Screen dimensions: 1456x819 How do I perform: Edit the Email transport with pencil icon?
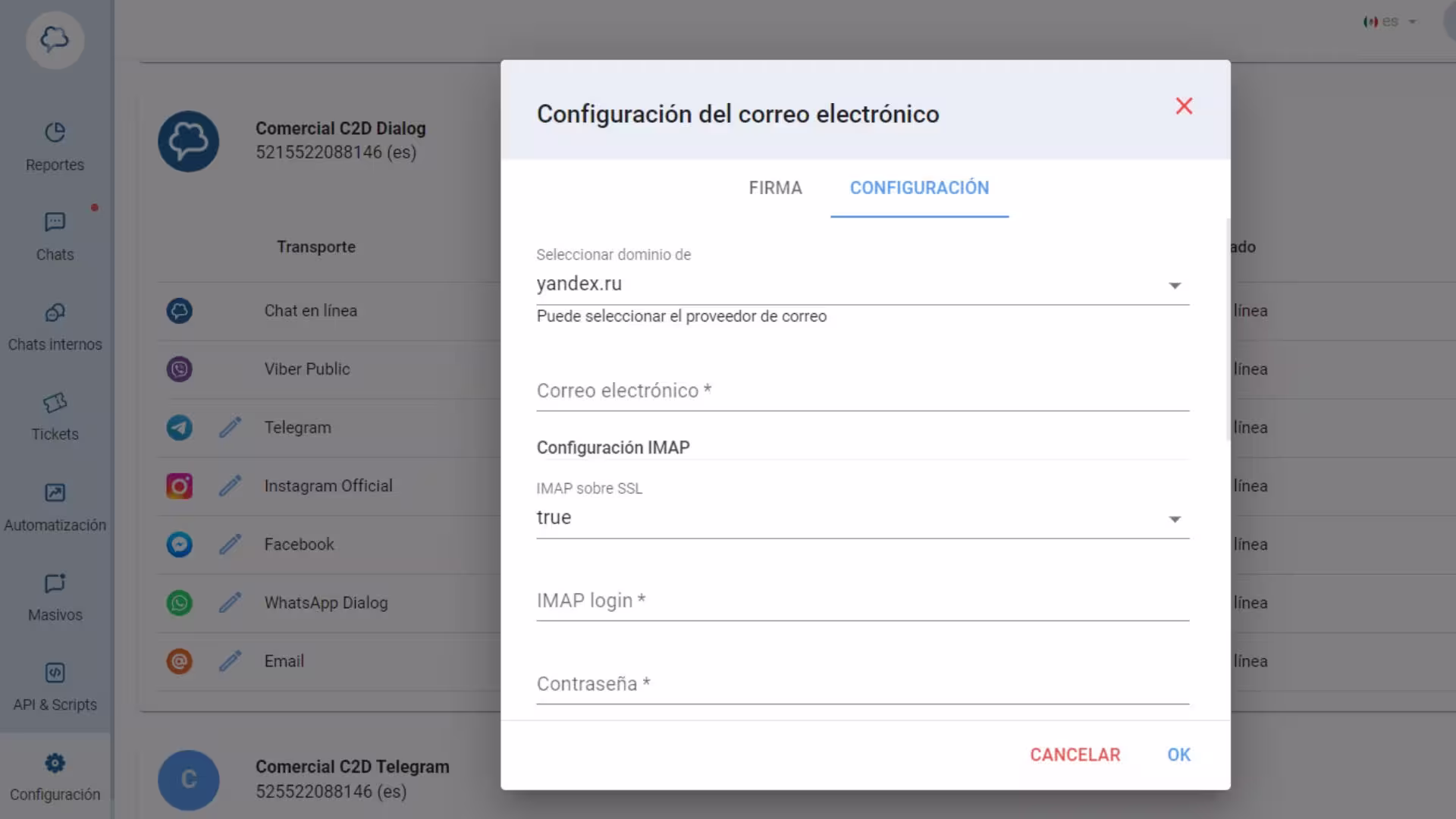click(x=230, y=661)
